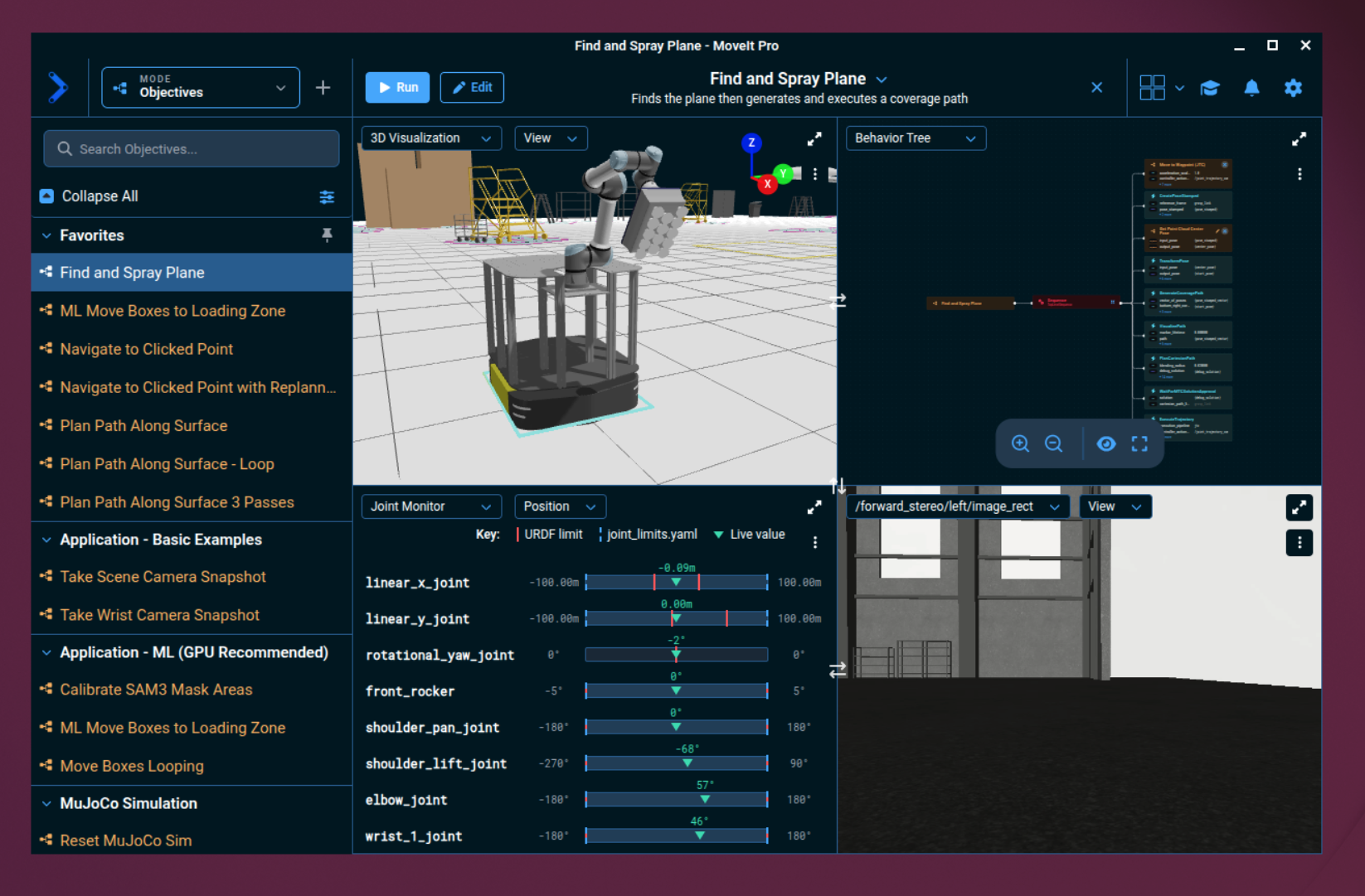
Task: Select Navigate to Clicked Point objective
Action: click(x=192, y=349)
